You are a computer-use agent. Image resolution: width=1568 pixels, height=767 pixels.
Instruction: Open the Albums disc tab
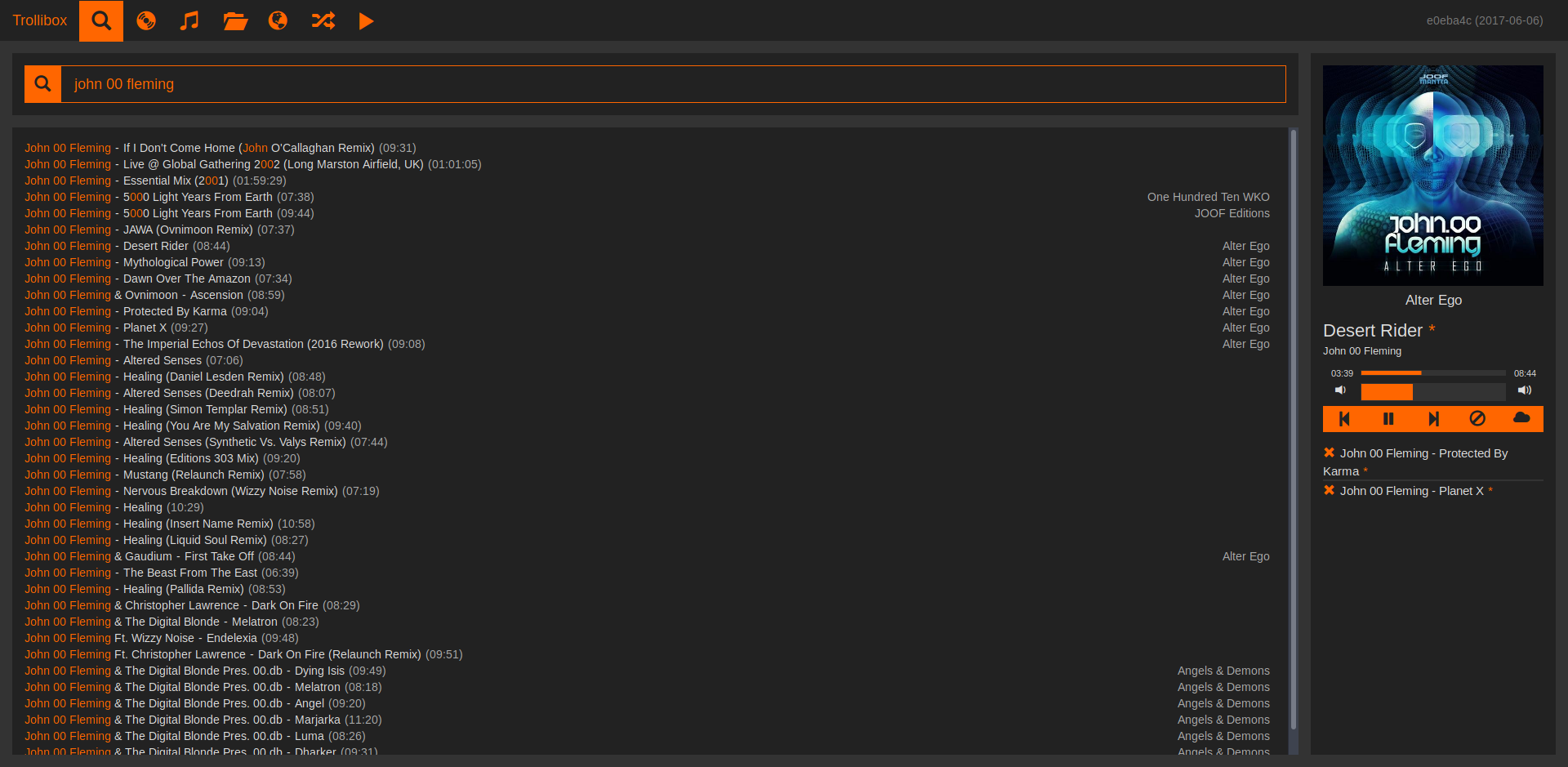point(146,20)
